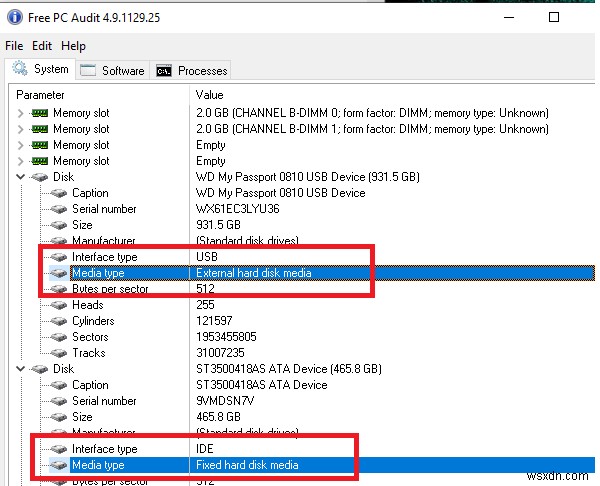Click value '9VMDSN7V'
Screen dimensions: 600x486
pyautogui.click(x=225, y=401)
